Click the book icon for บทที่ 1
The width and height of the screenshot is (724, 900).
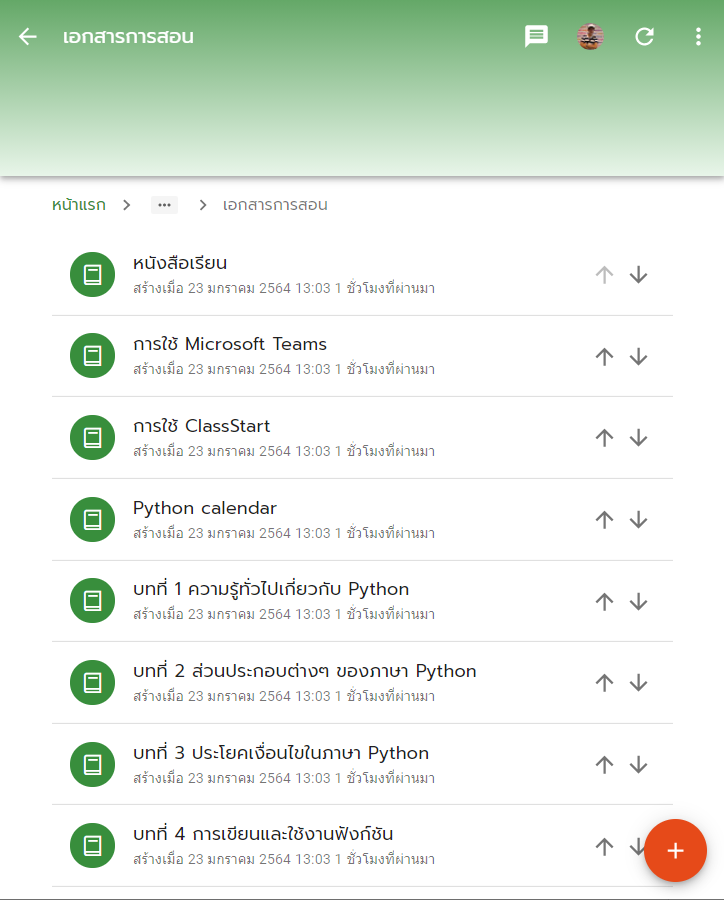(x=92, y=600)
